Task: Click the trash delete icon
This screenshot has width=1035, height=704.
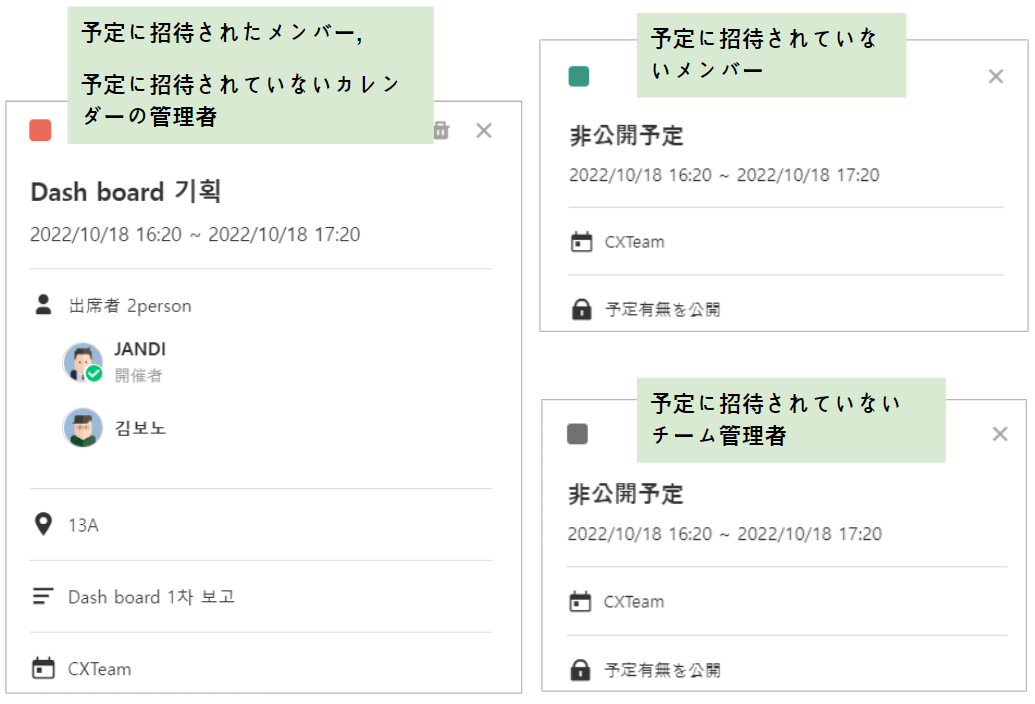Action: 442,130
